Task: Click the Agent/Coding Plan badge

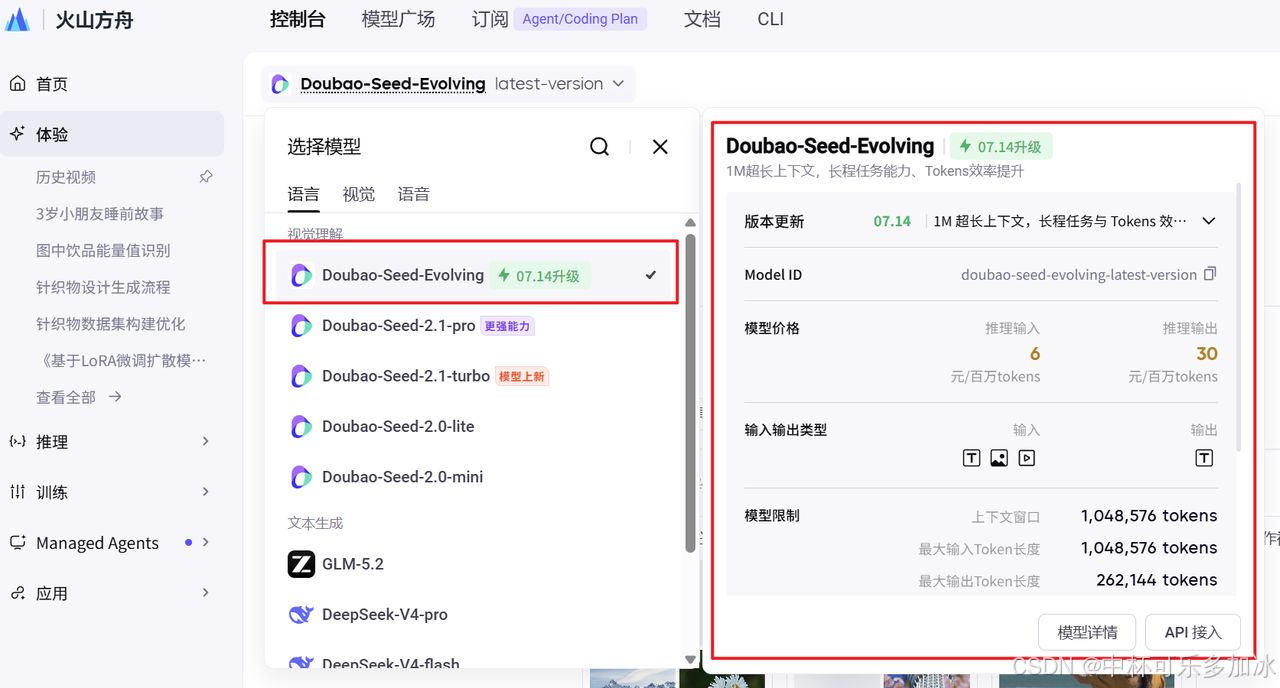Action: click(x=580, y=19)
